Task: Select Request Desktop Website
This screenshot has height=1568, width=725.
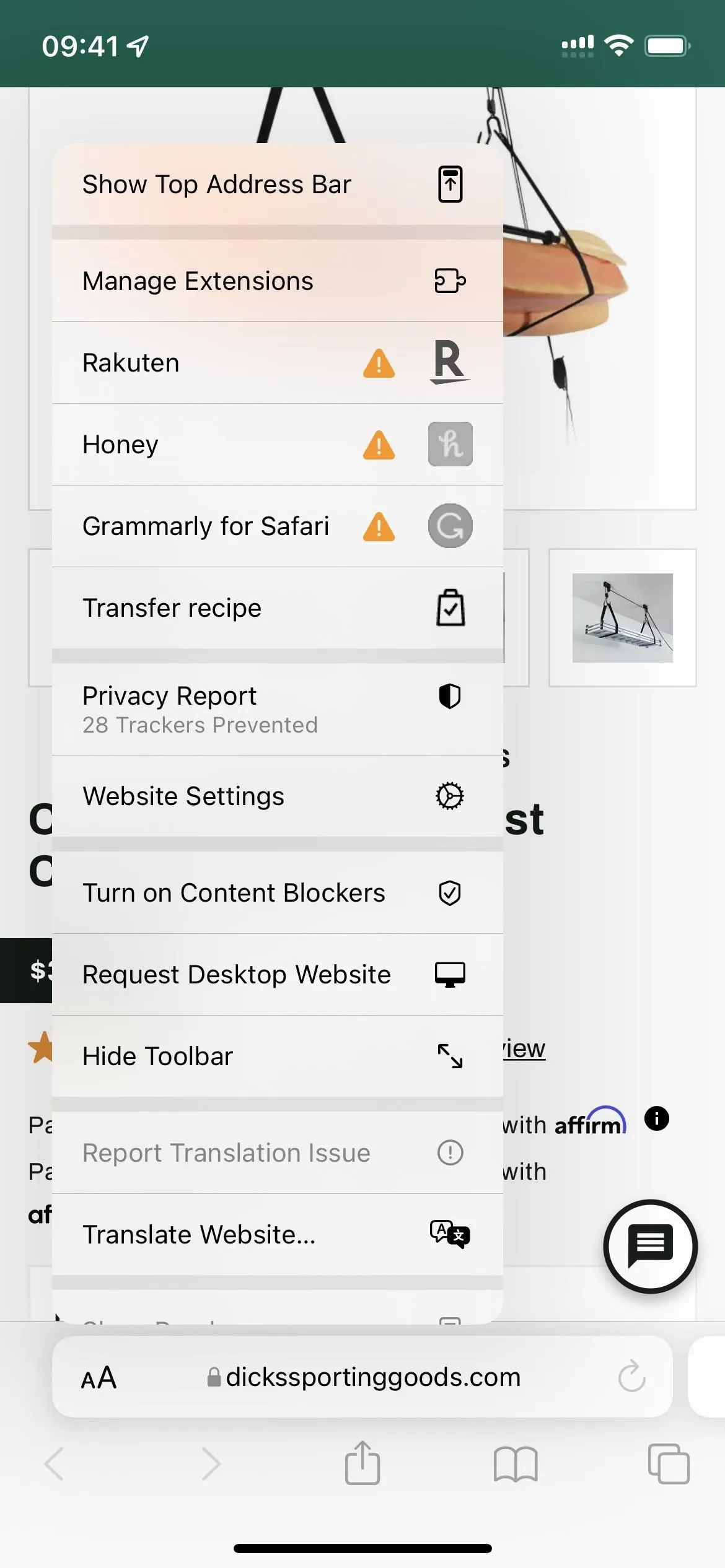Action: coord(278,974)
